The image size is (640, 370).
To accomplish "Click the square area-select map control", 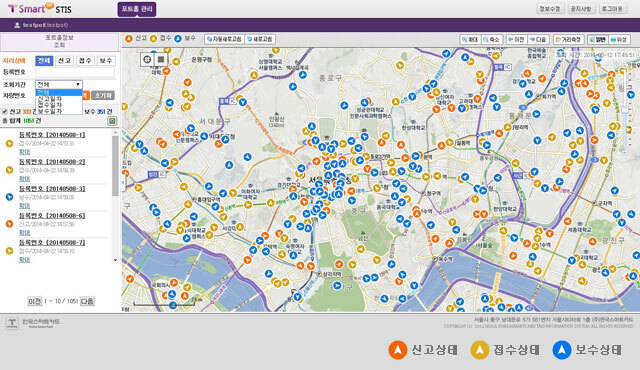I will point(161,60).
